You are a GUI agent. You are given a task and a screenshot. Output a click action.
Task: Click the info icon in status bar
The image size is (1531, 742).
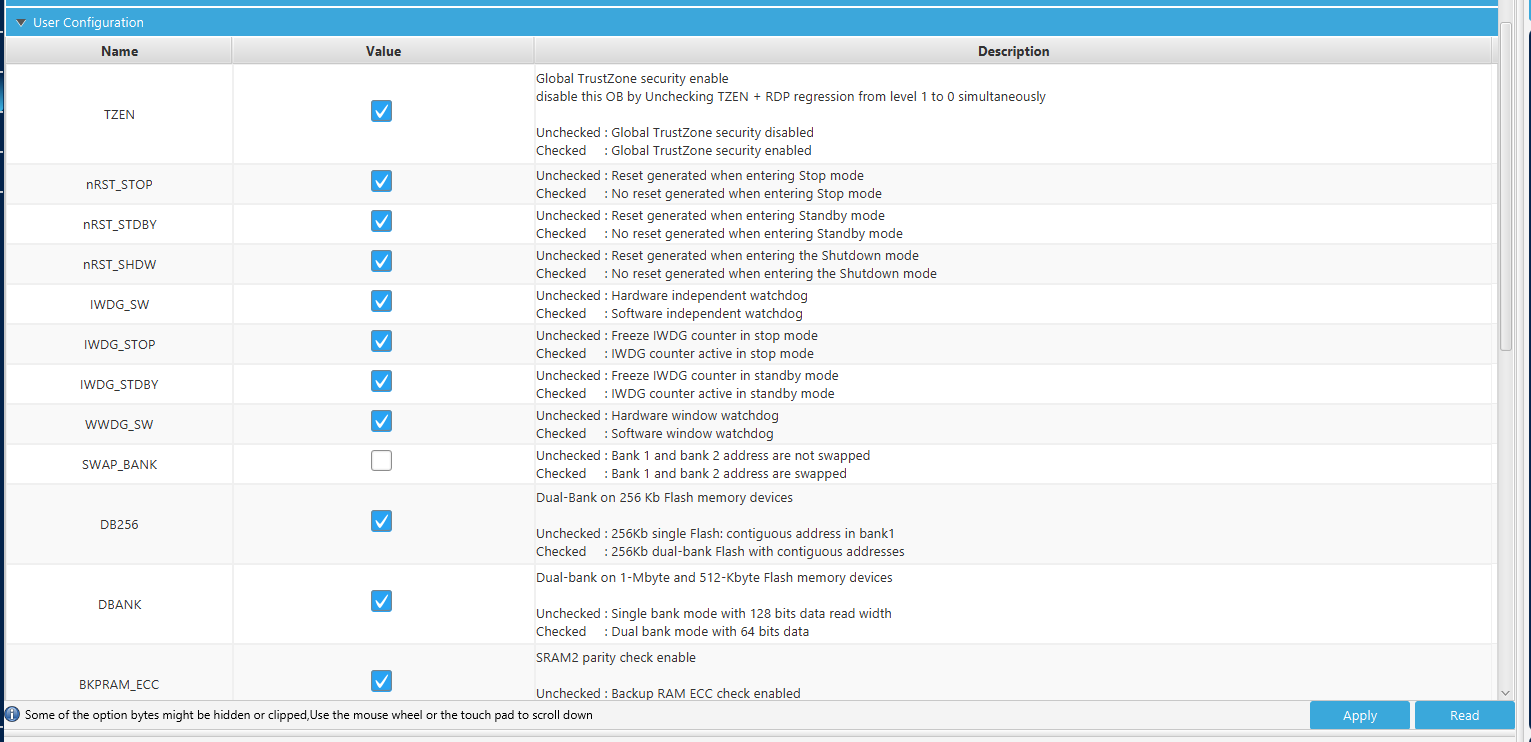(x=12, y=714)
